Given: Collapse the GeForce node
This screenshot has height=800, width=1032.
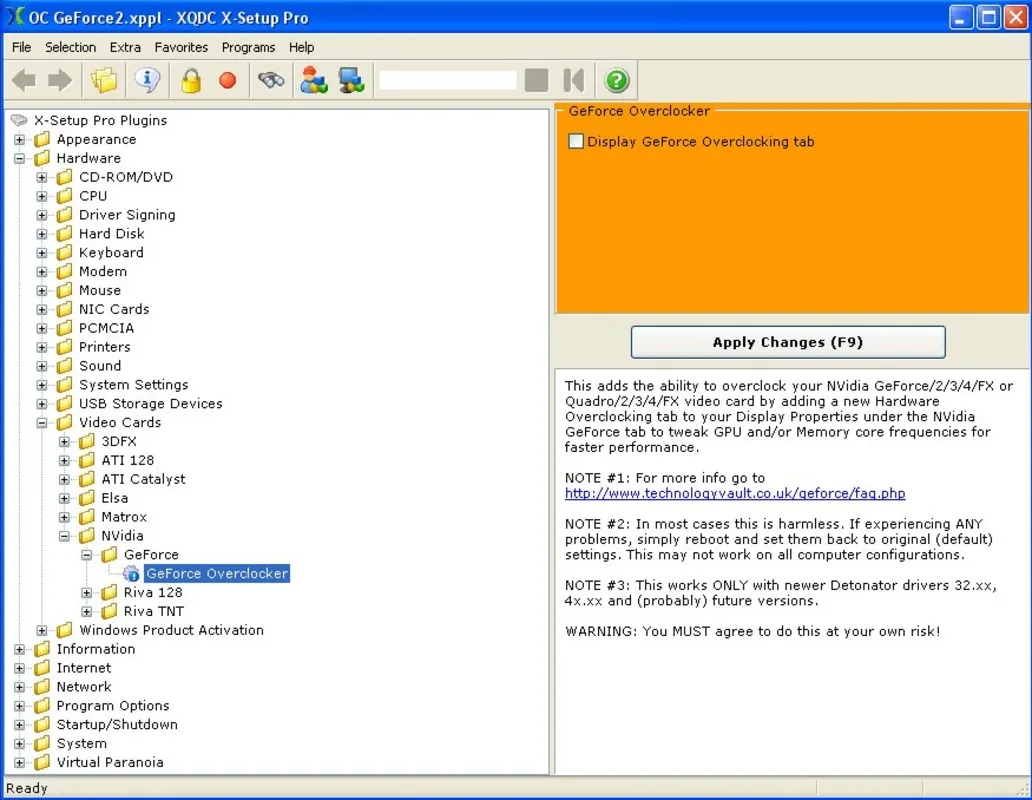Looking at the screenshot, I should (x=87, y=555).
